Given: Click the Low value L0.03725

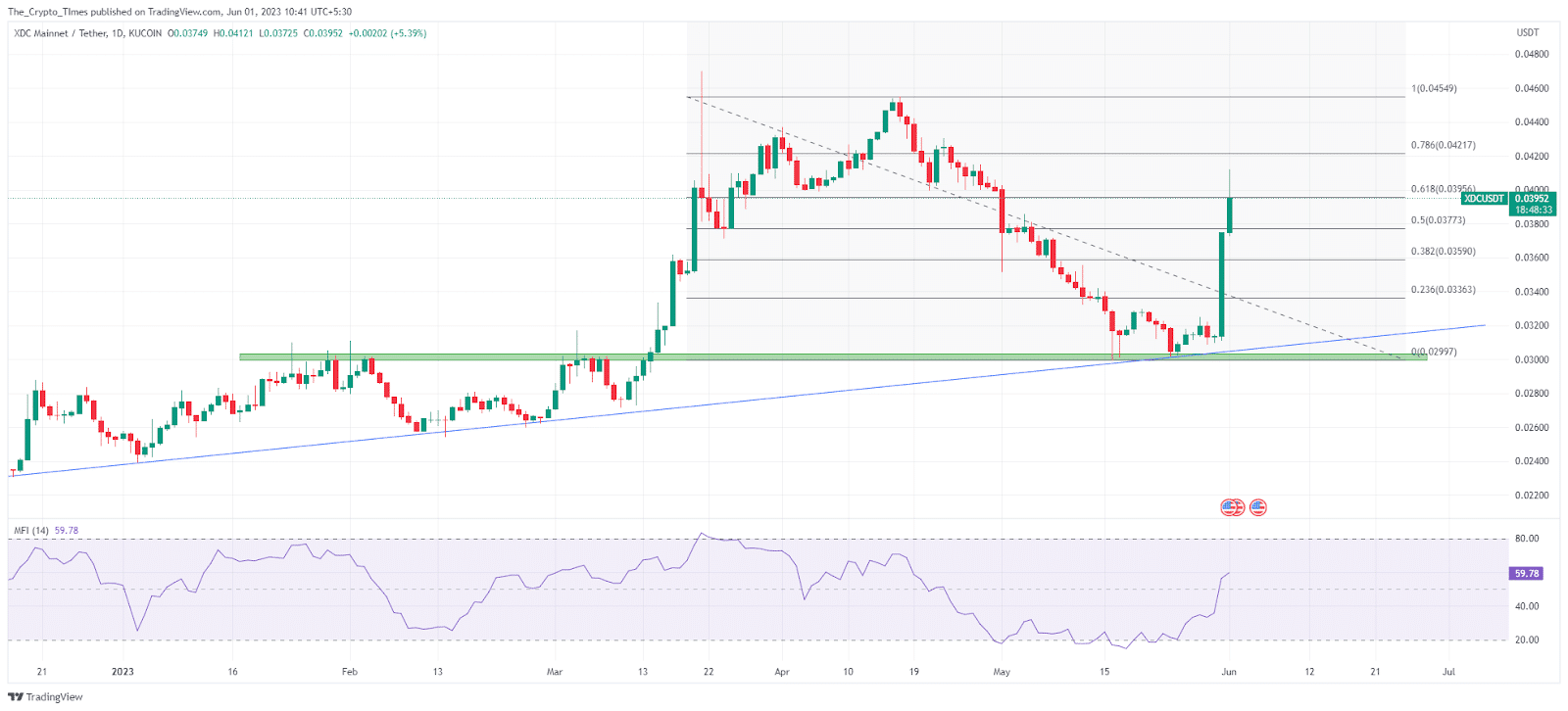Looking at the screenshot, I should pos(278,33).
